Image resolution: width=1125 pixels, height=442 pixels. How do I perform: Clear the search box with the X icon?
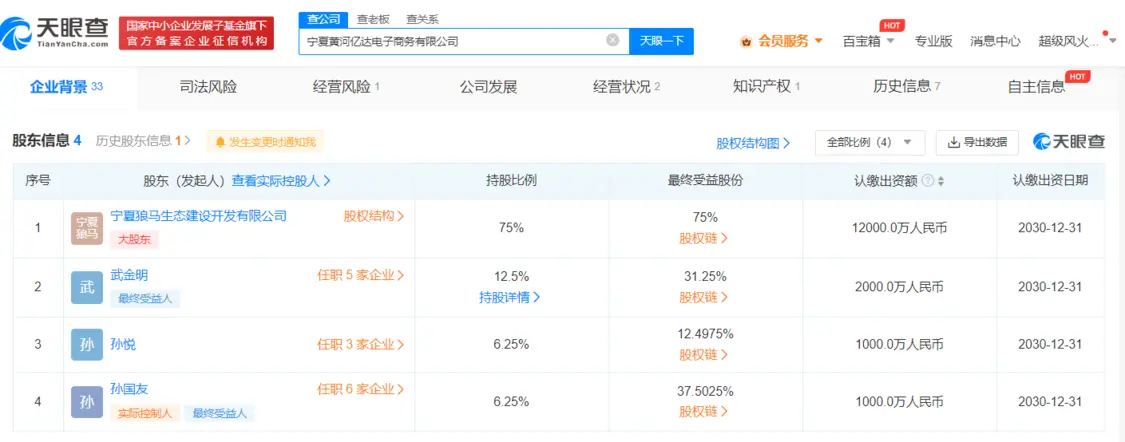coord(612,41)
